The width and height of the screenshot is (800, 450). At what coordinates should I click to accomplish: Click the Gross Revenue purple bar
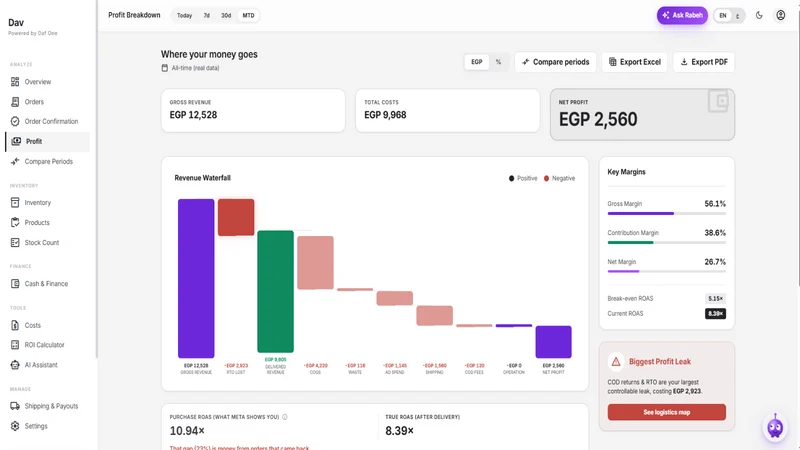(196, 278)
